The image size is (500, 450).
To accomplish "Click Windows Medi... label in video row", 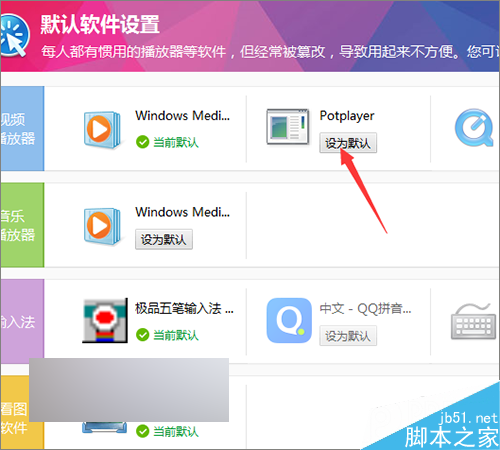I will tap(182, 116).
